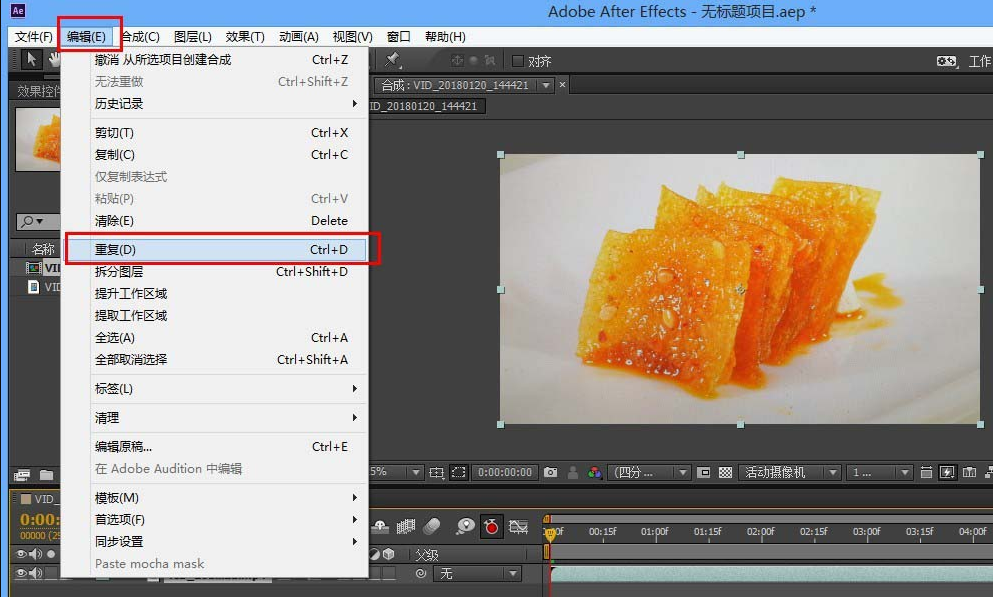Click the new folder icon in Project panel
The width and height of the screenshot is (993, 597).
[46, 475]
